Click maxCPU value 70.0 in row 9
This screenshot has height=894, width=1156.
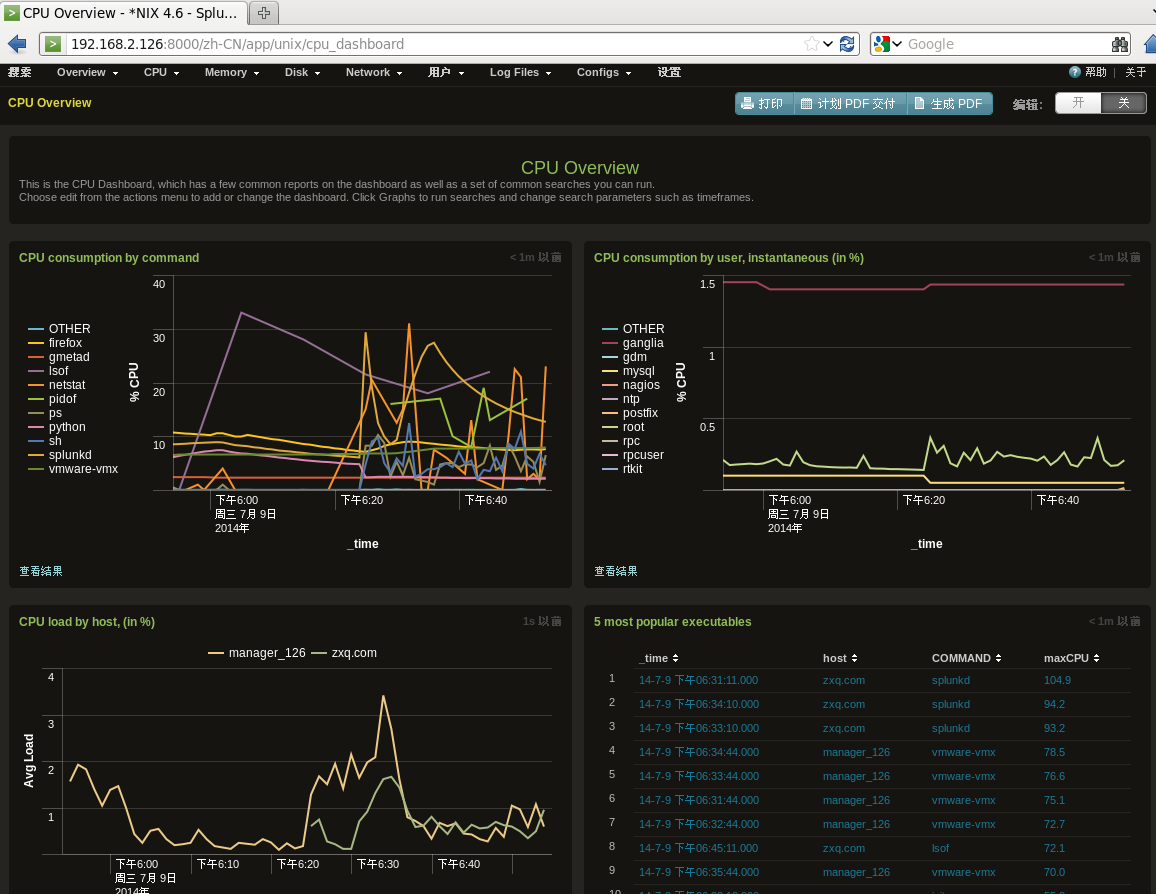[x=1054, y=872]
